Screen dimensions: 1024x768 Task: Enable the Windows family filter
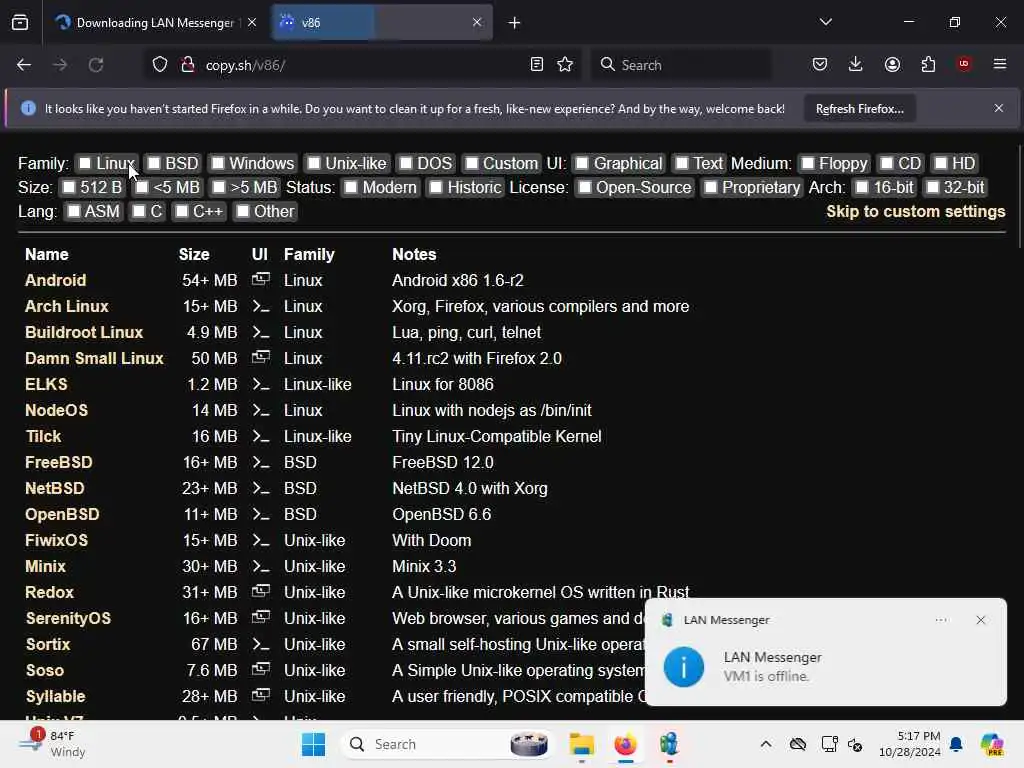click(x=217, y=163)
